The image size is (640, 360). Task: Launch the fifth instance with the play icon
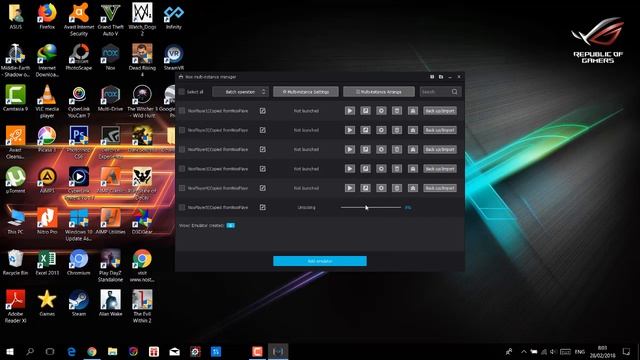tap(350, 188)
